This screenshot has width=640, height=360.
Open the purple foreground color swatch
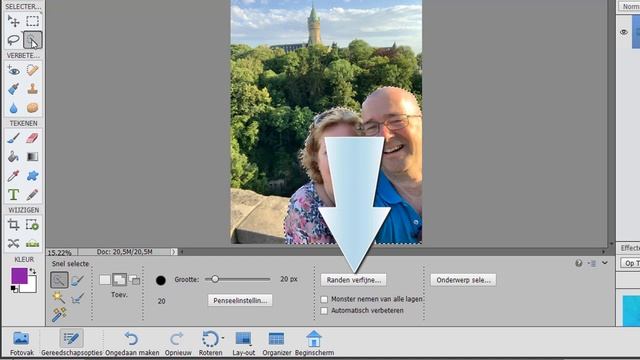click(x=19, y=276)
